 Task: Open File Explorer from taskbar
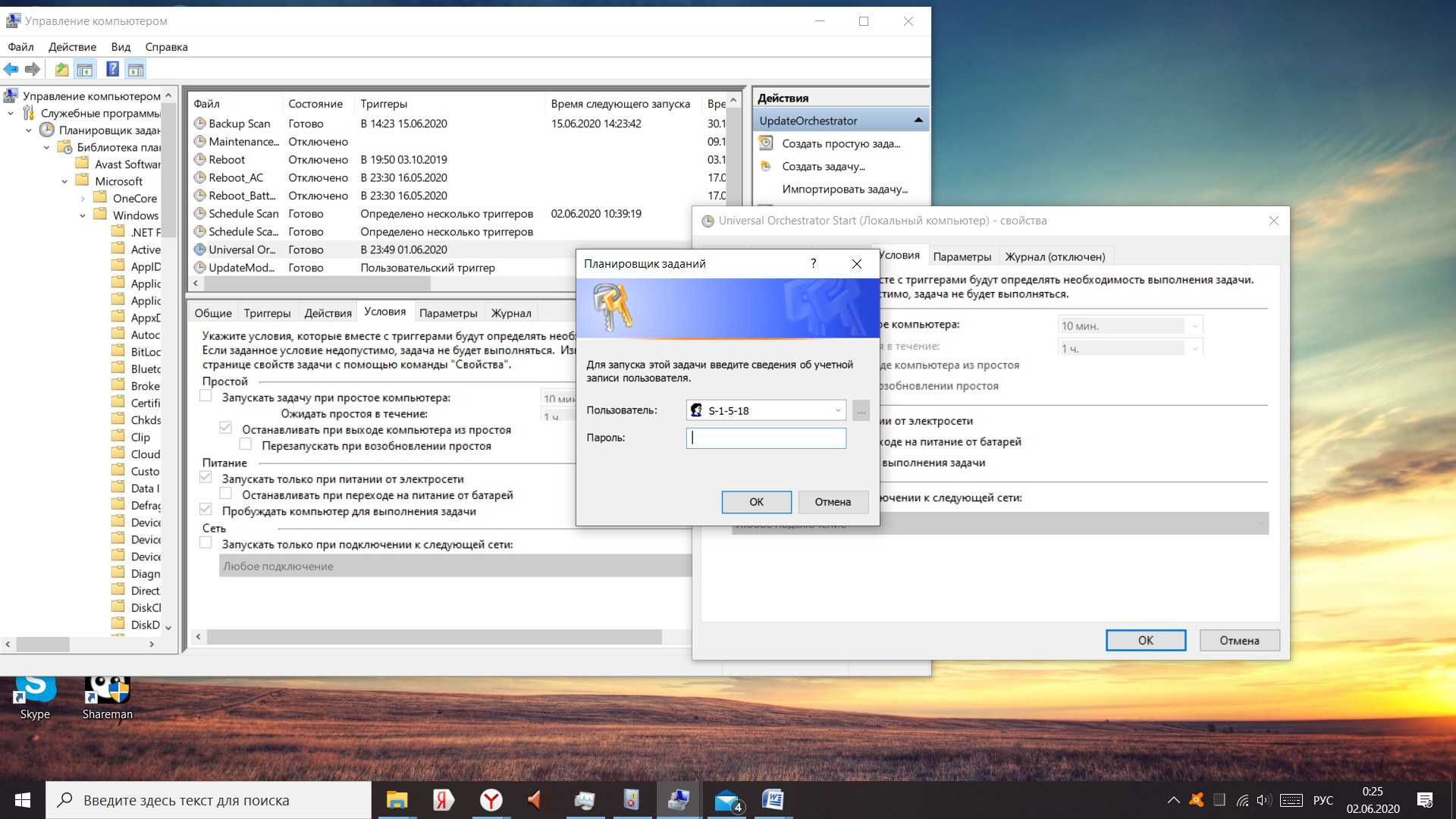pos(397,800)
